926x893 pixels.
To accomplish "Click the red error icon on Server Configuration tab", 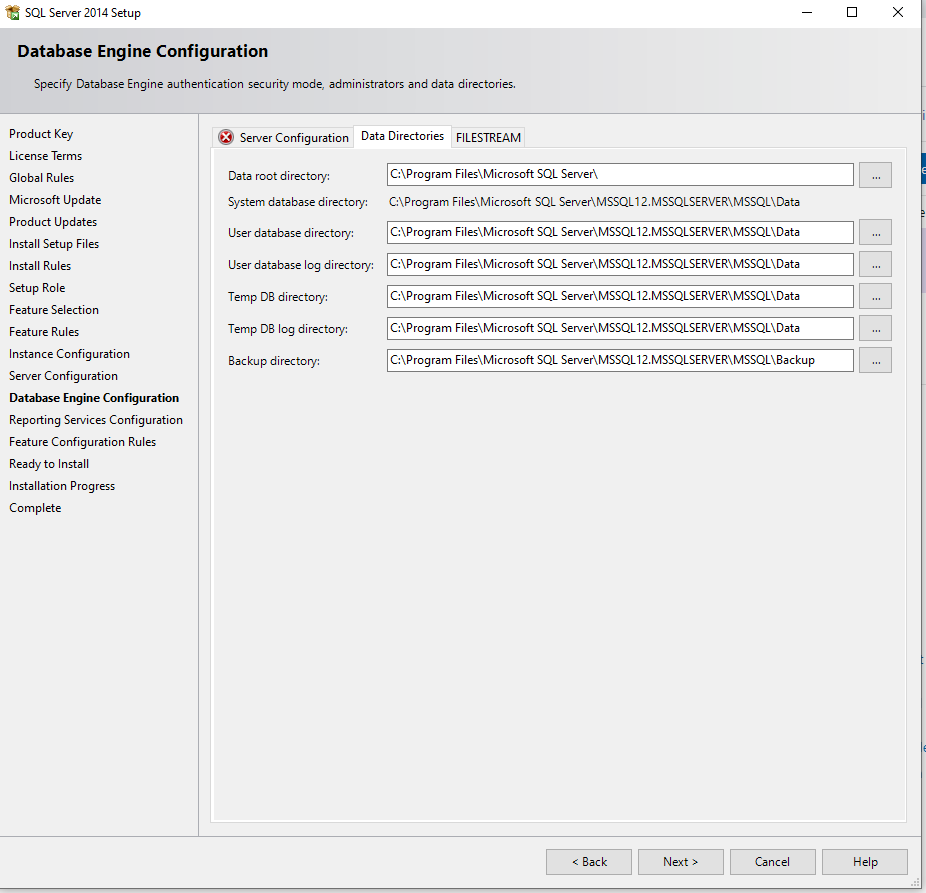I will tap(226, 138).
